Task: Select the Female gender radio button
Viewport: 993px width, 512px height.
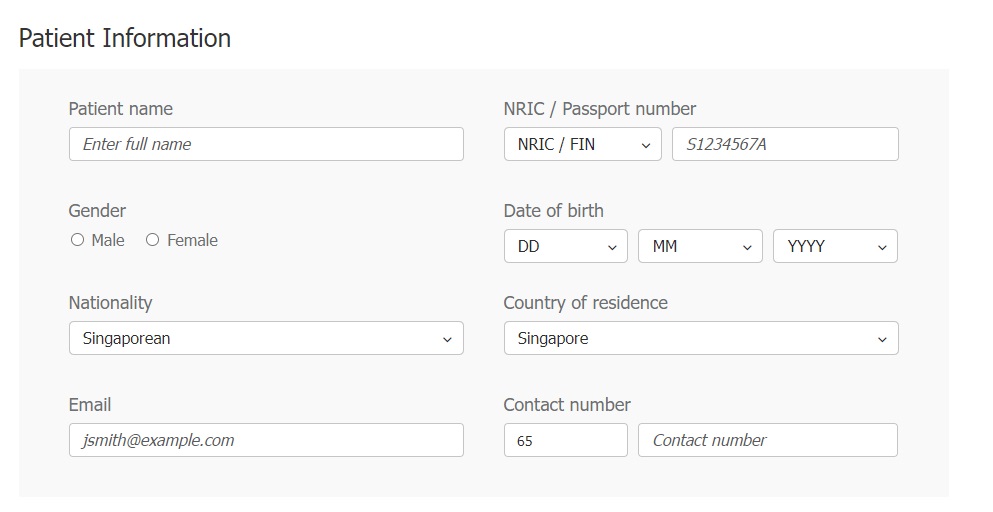Action: pos(153,240)
